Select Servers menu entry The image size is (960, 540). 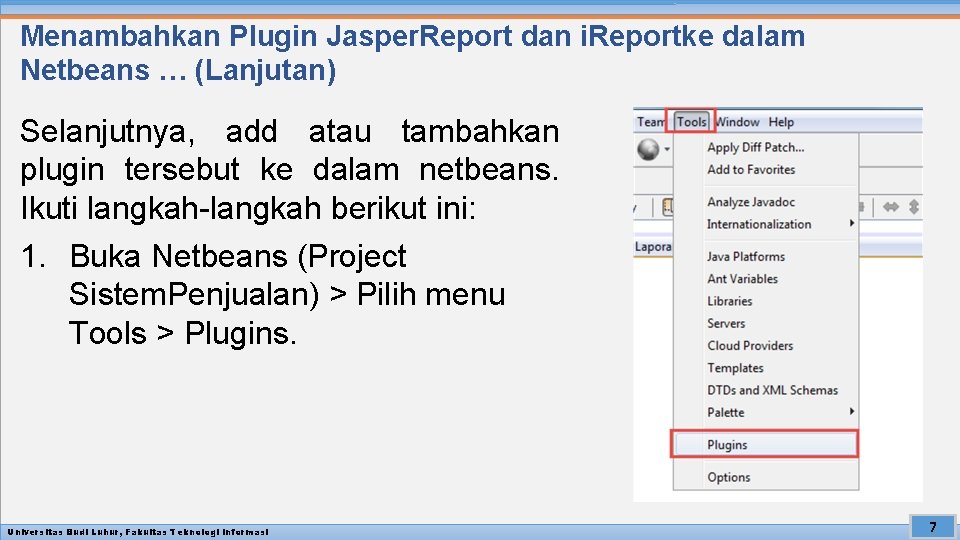[x=765, y=323]
